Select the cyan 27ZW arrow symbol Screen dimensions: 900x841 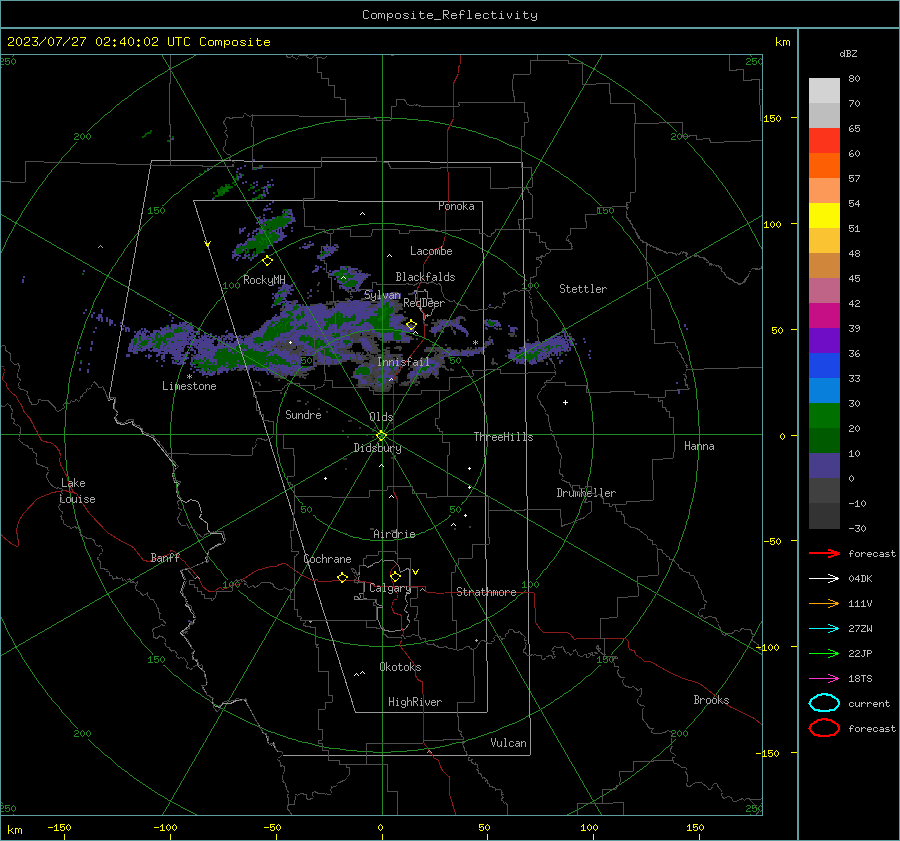click(x=824, y=629)
